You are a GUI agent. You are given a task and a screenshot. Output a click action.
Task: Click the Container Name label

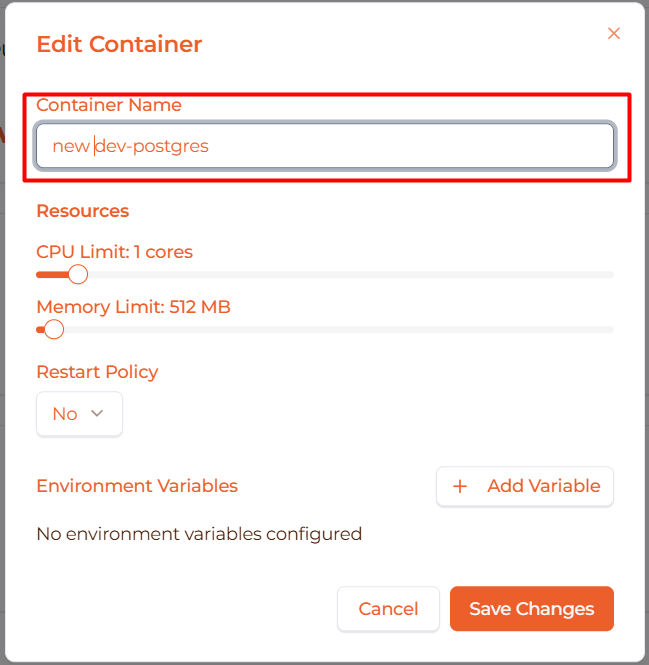[109, 105]
